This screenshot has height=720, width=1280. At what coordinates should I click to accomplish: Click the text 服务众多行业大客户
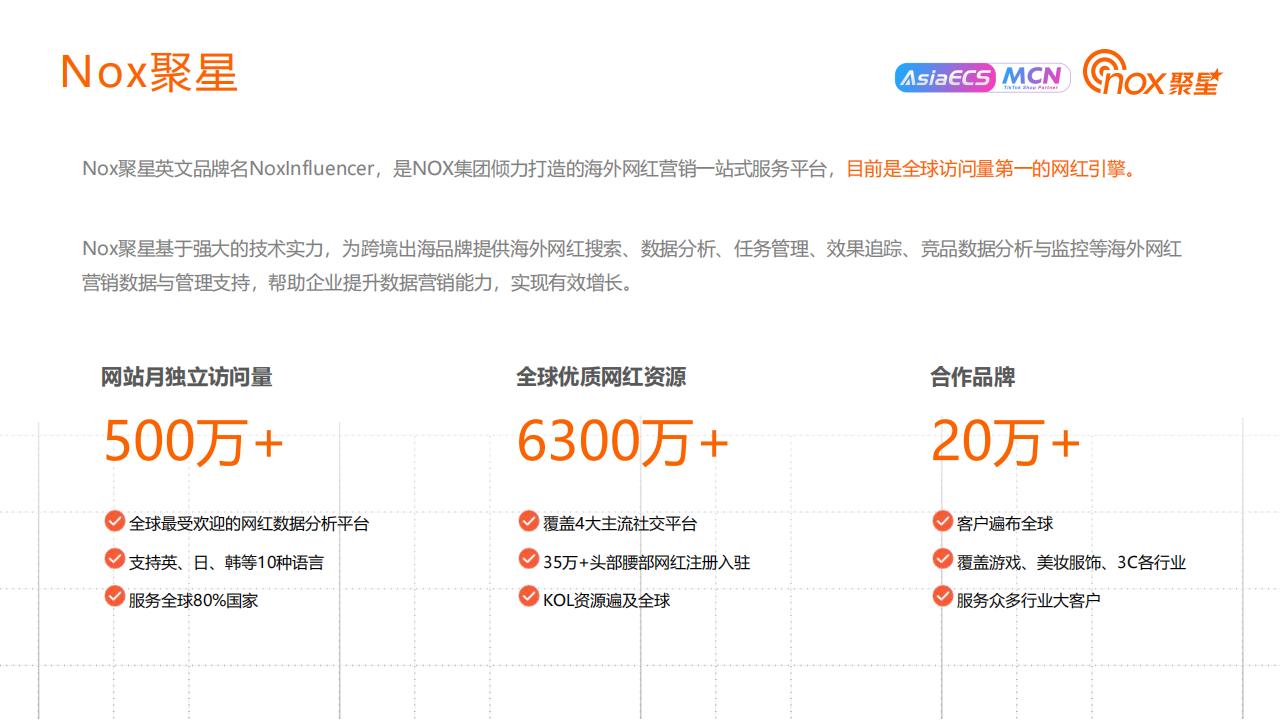click(x=1029, y=600)
